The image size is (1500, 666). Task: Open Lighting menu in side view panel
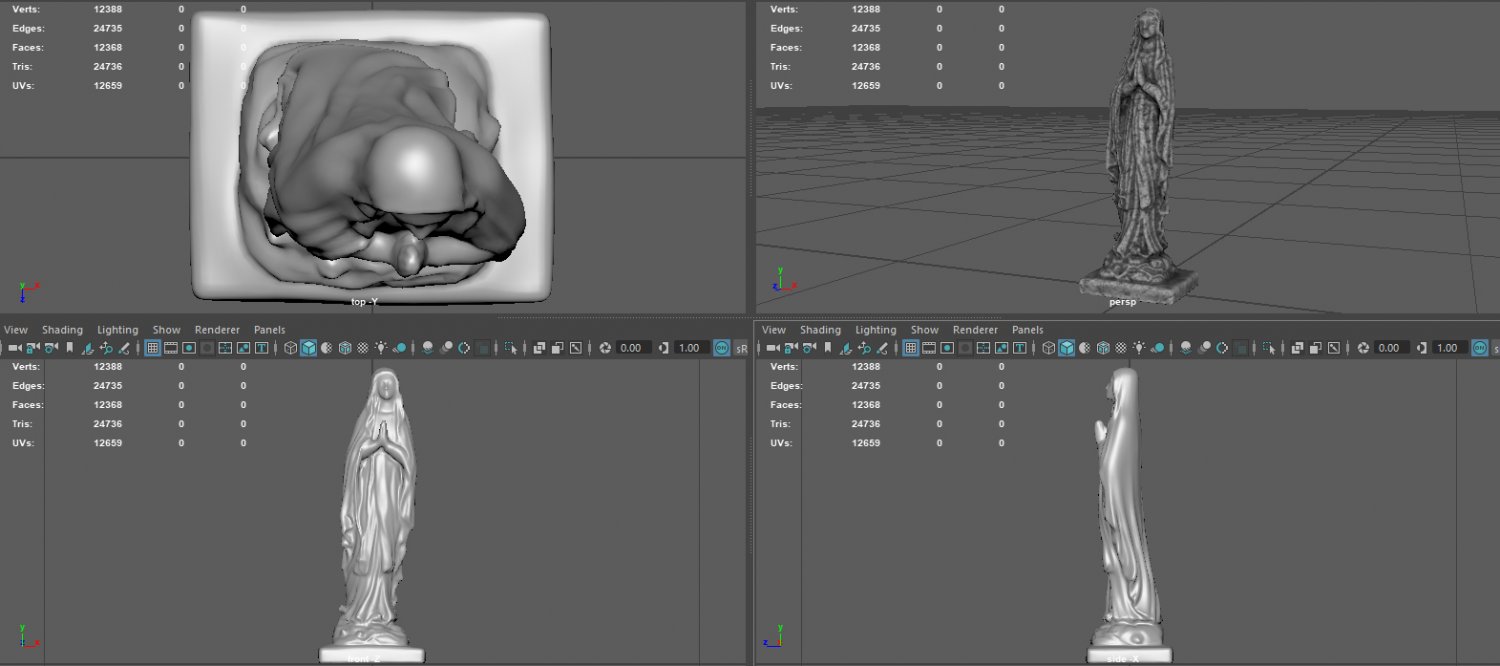(x=875, y=330)
